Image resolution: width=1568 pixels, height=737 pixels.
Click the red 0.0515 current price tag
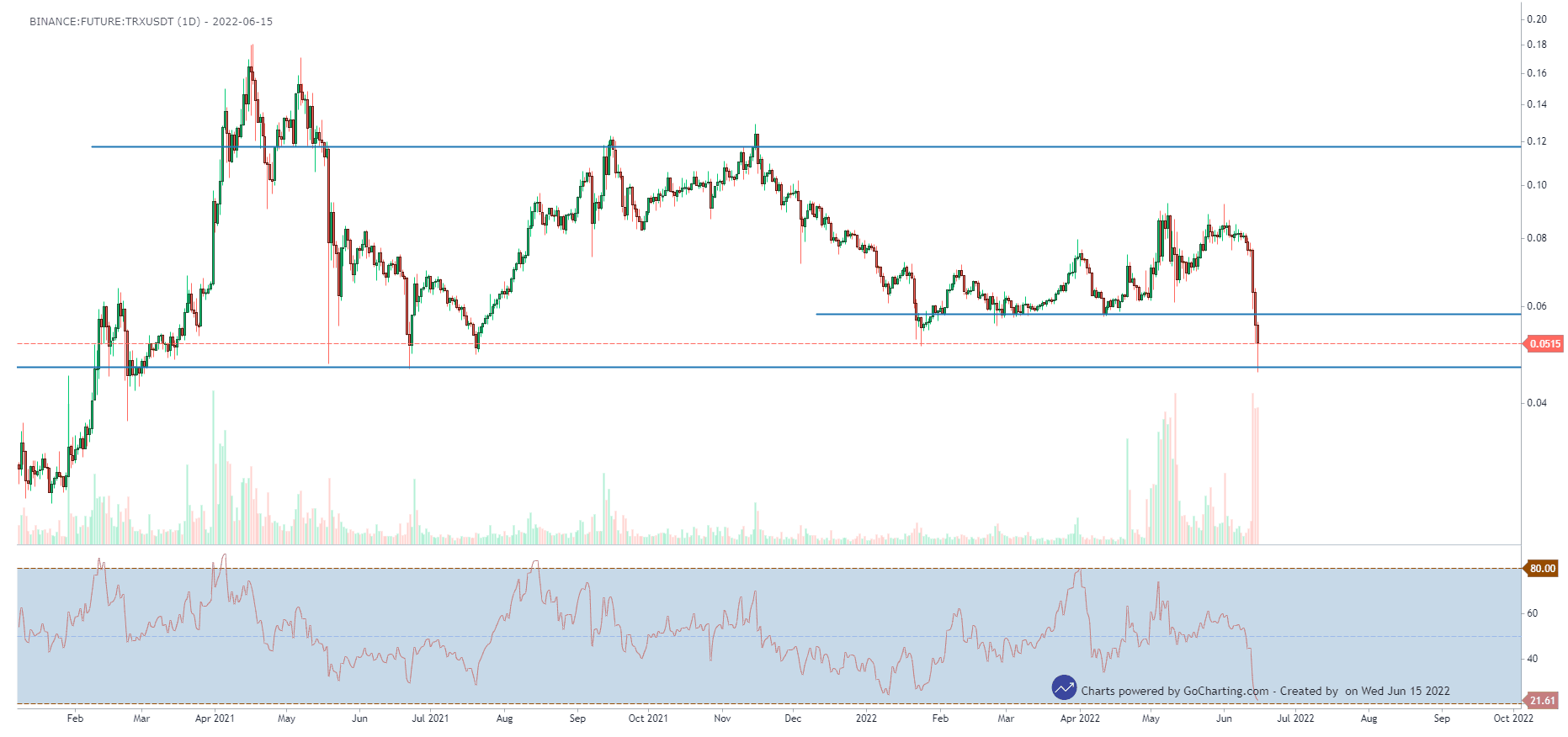[1544, 343]
